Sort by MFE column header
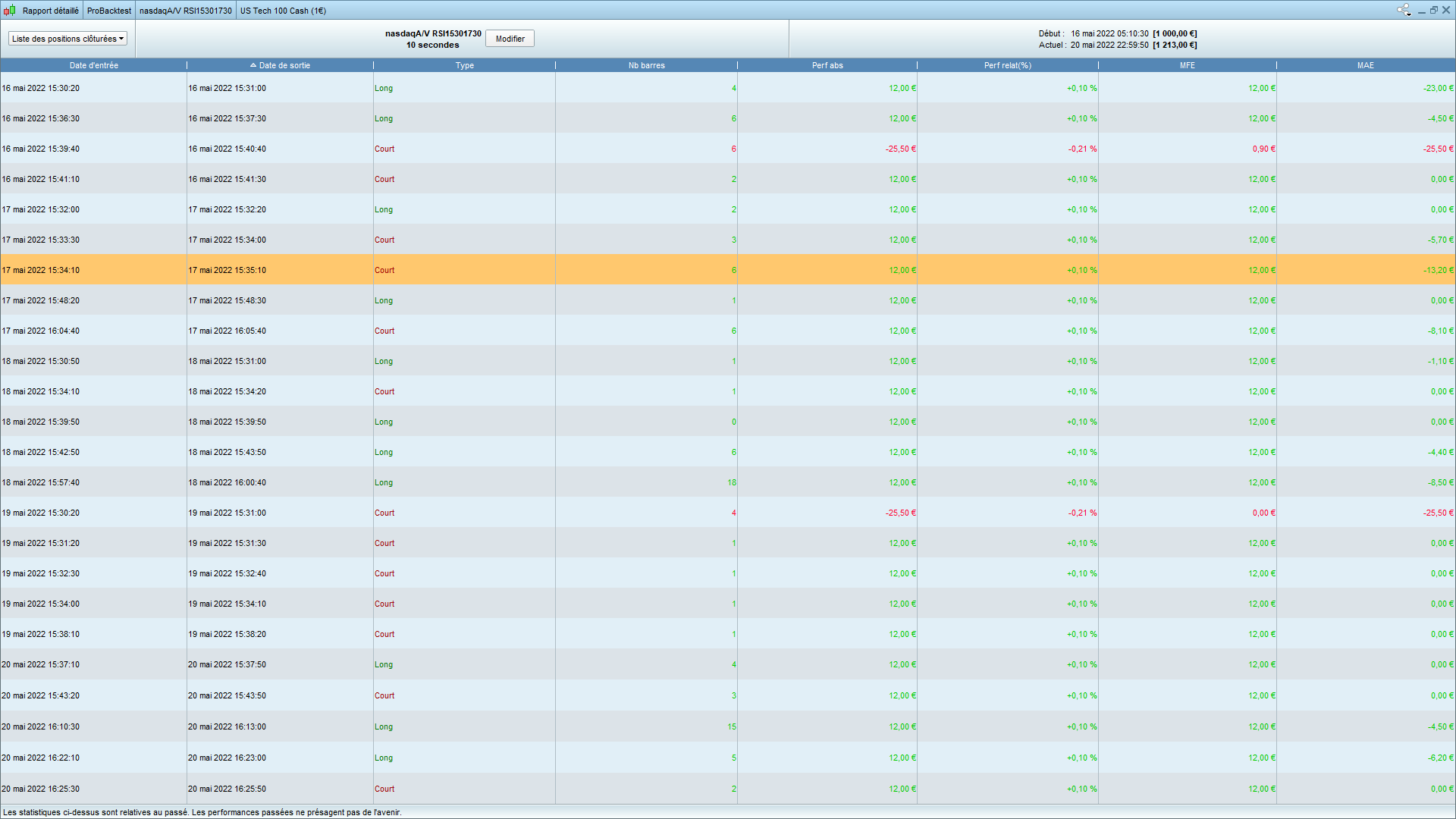This screenshot has width=1456, height=819. tap(1187, 65)
